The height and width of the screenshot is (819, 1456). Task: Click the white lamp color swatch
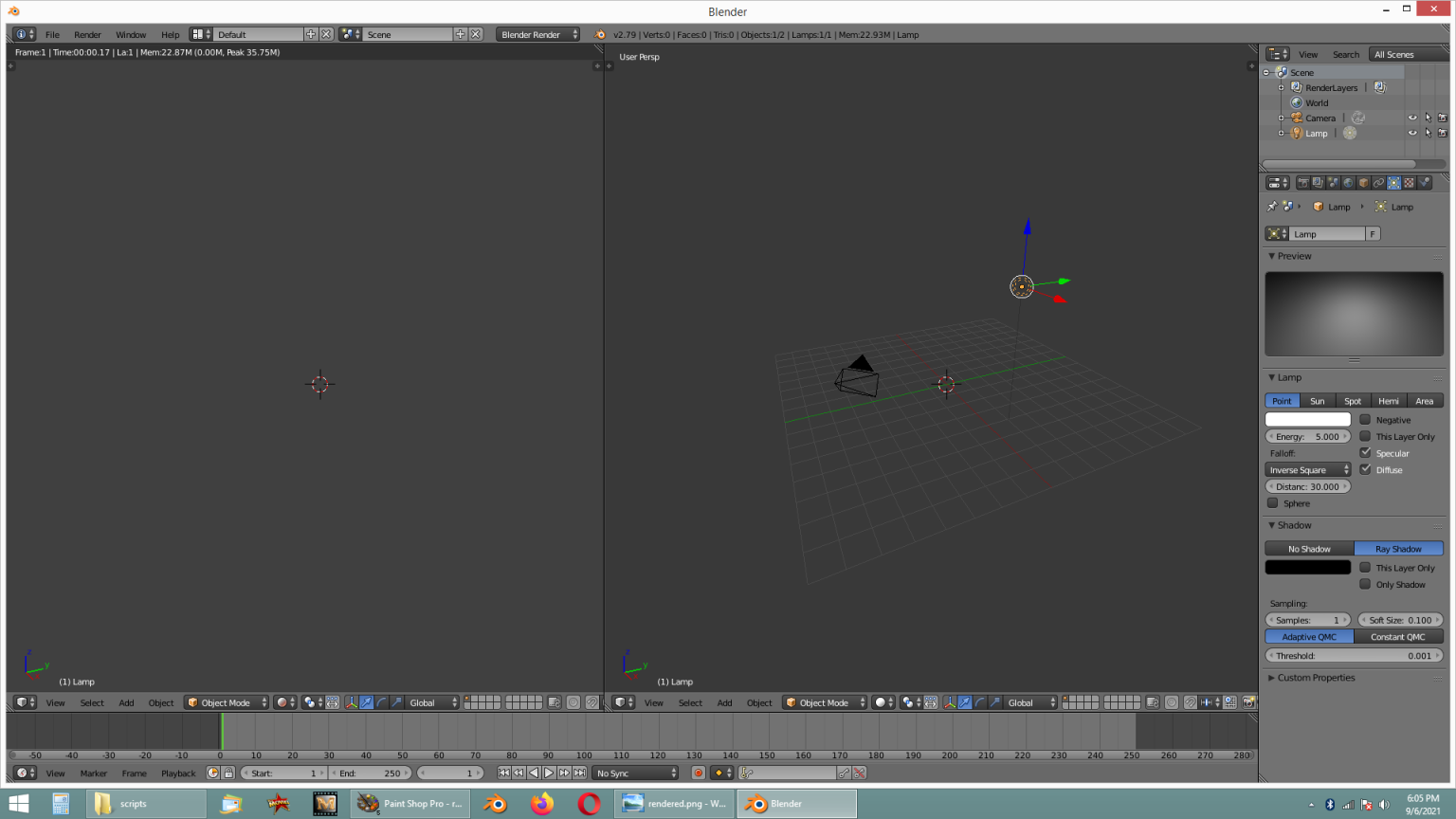pos(1308,419)
